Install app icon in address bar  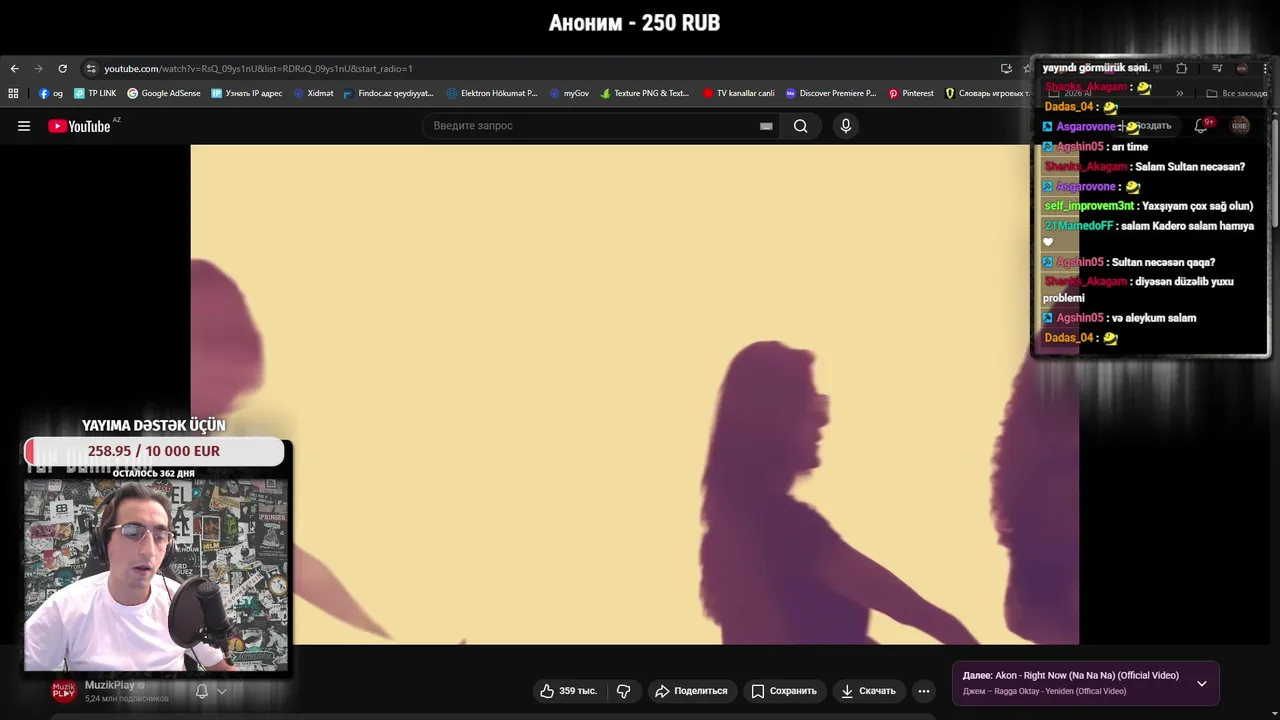(1006, 68)
